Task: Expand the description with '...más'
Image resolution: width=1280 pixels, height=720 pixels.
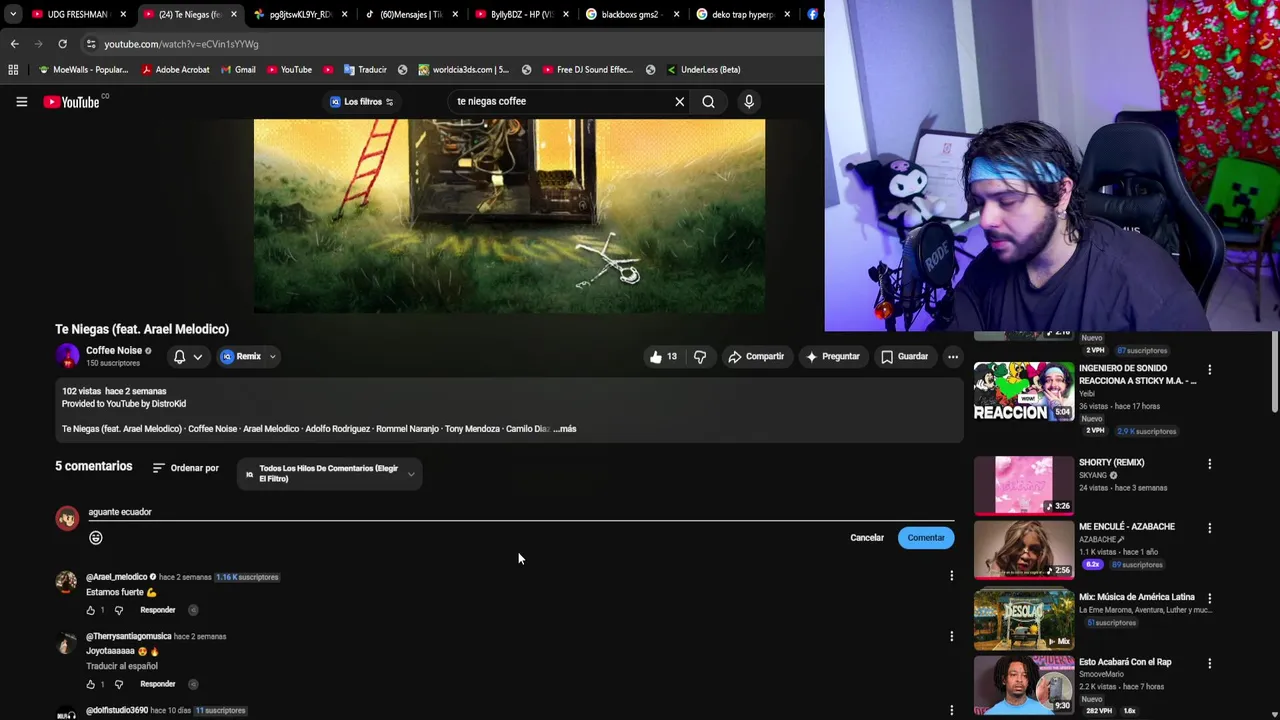Action: click(x=565, y=429)
